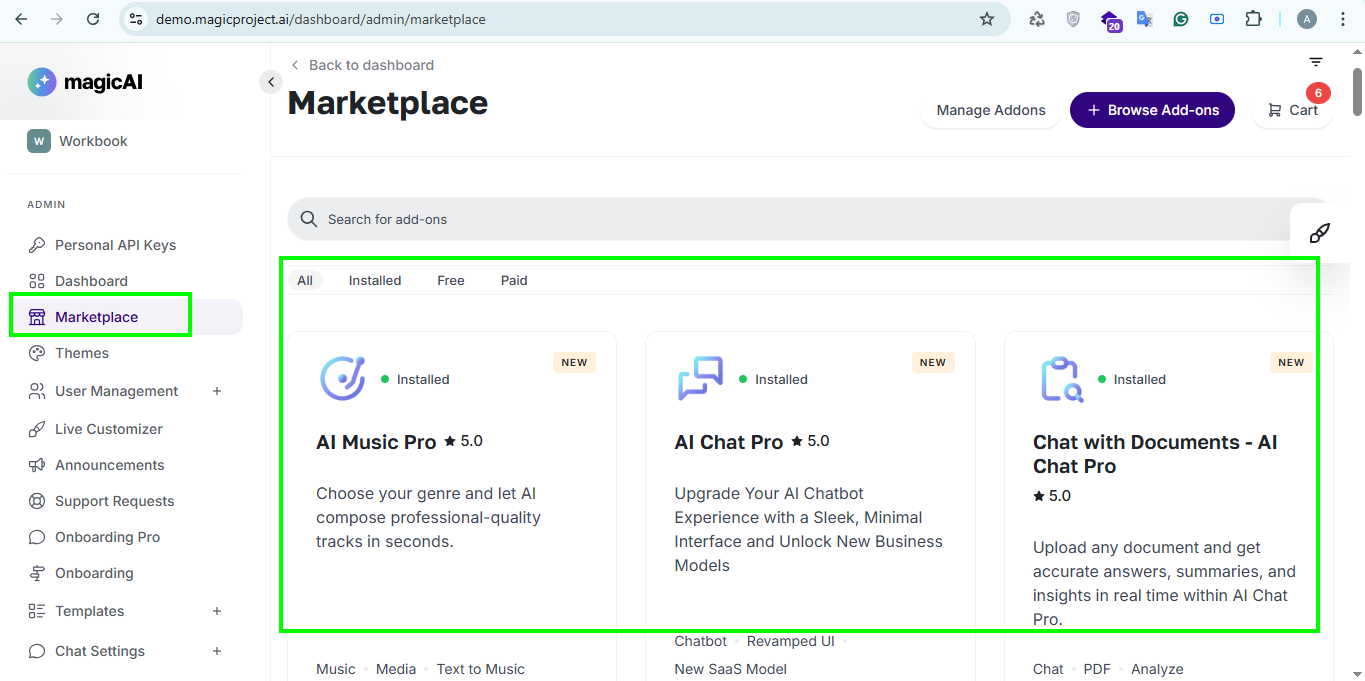Click the AI Music Pro addon icon
The height and width of the screenshot is (681, 1365).
click(x=342, y=379)
